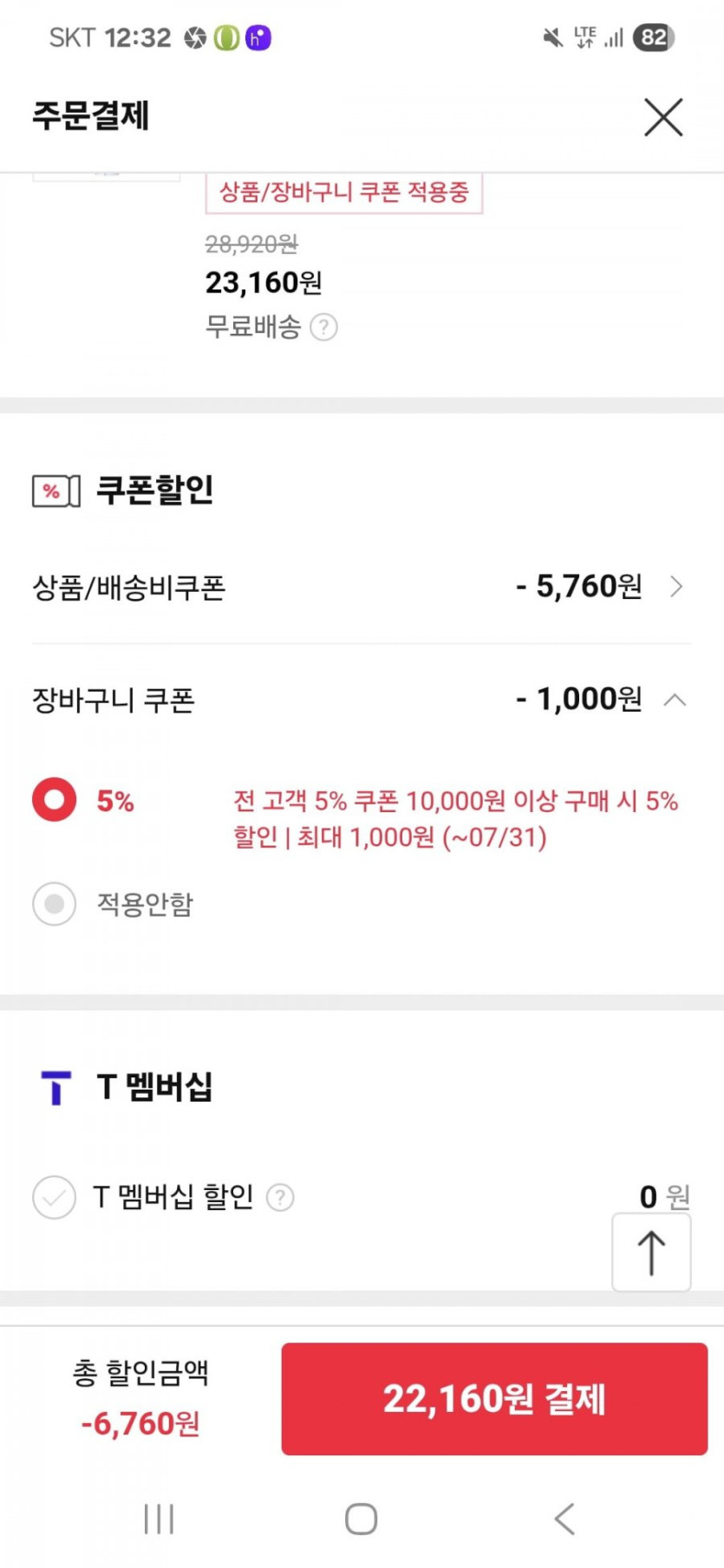Tap the 총 할인금액 discount summary

[140, 1397]
